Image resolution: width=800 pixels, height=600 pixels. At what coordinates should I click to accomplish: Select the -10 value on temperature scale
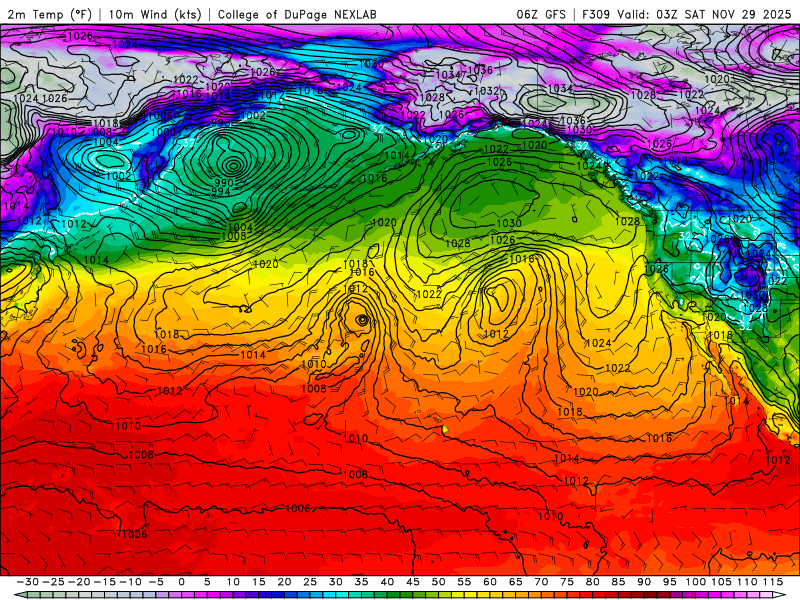(x=130, y=582)
